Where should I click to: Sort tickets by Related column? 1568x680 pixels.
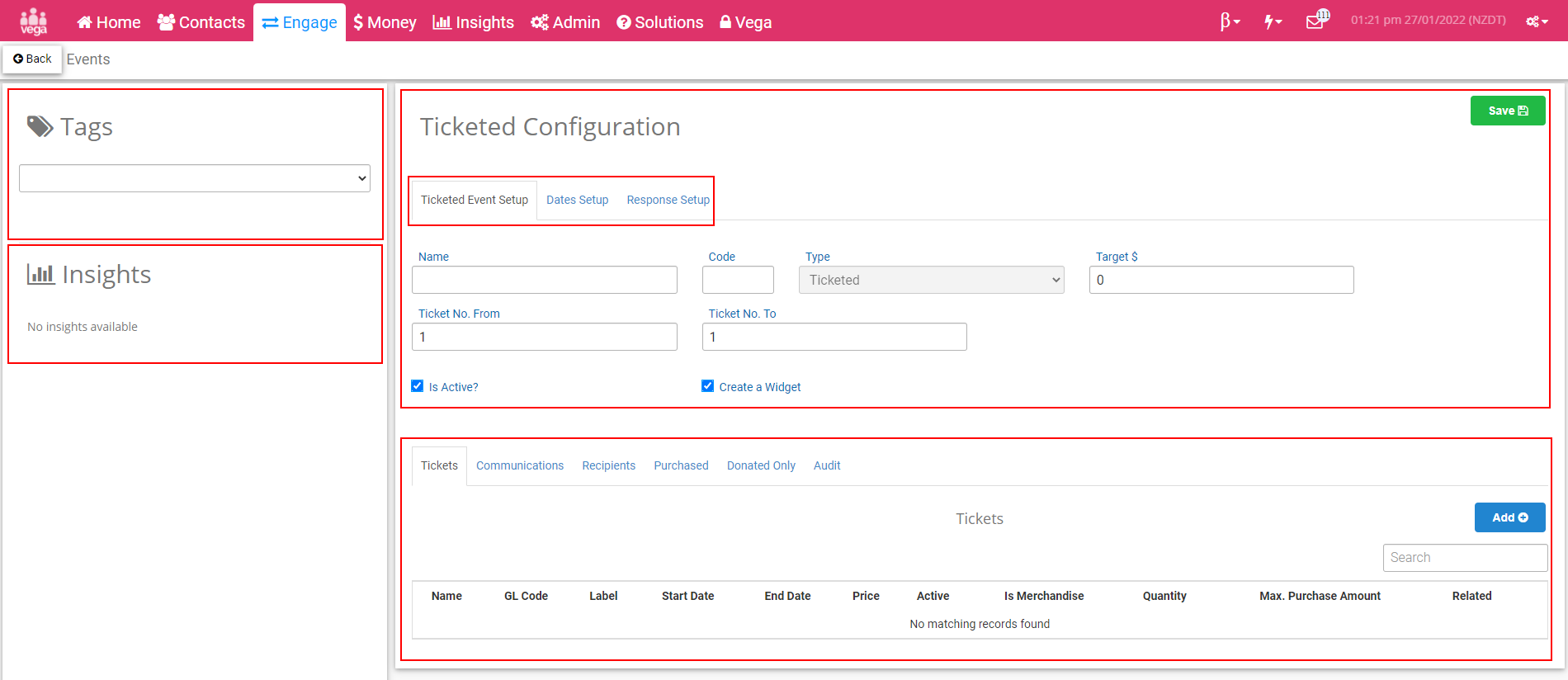click(x=1472, y=596)
